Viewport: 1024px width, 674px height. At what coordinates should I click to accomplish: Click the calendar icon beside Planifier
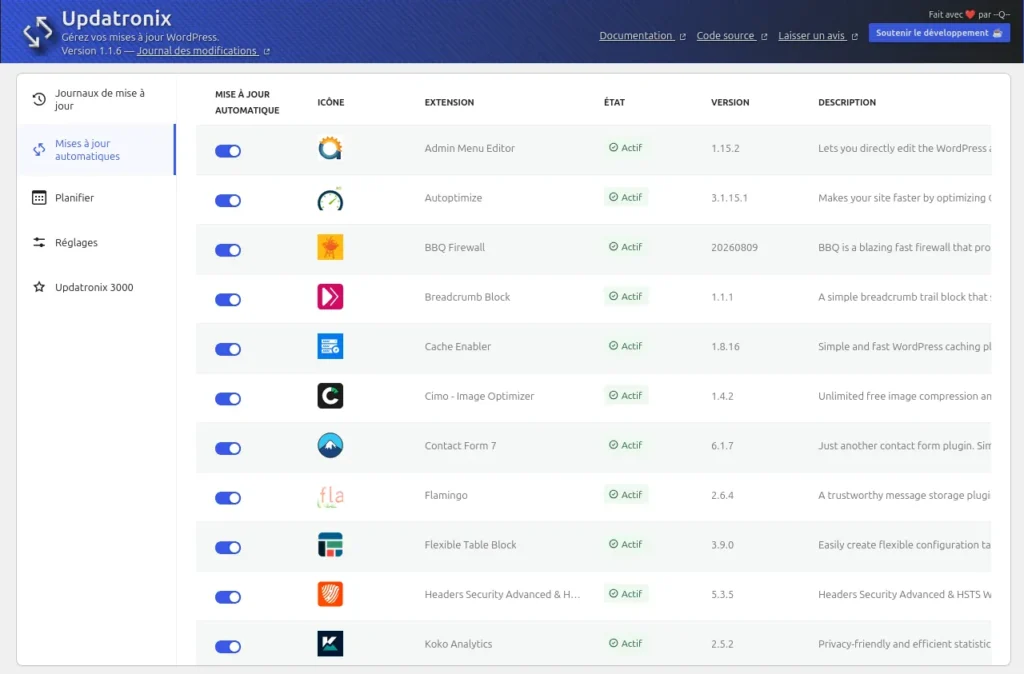coord(39,198)
